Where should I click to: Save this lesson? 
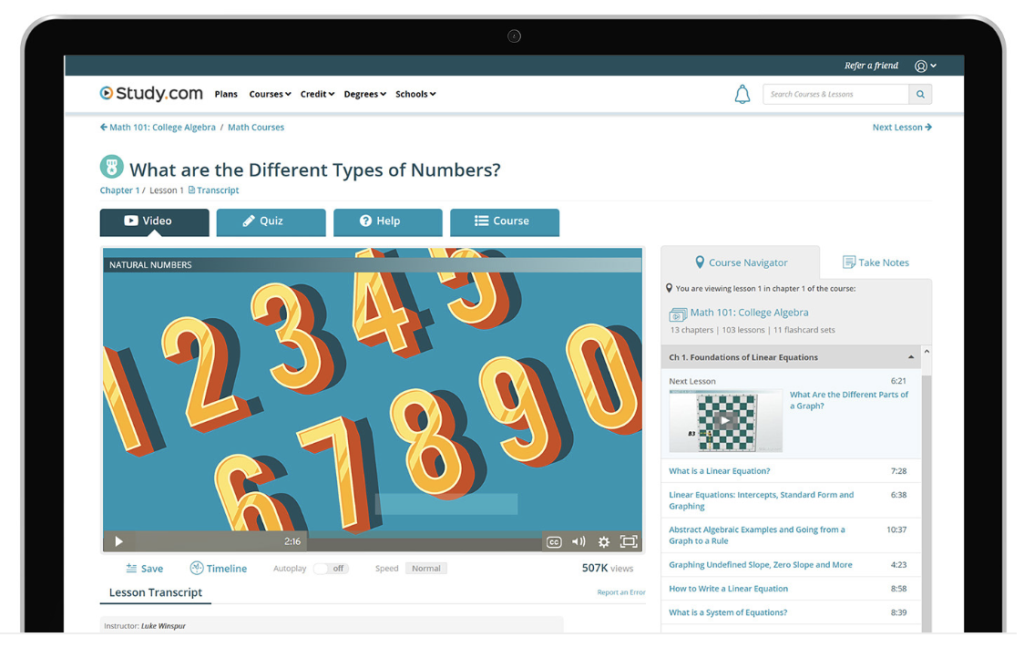145,568
